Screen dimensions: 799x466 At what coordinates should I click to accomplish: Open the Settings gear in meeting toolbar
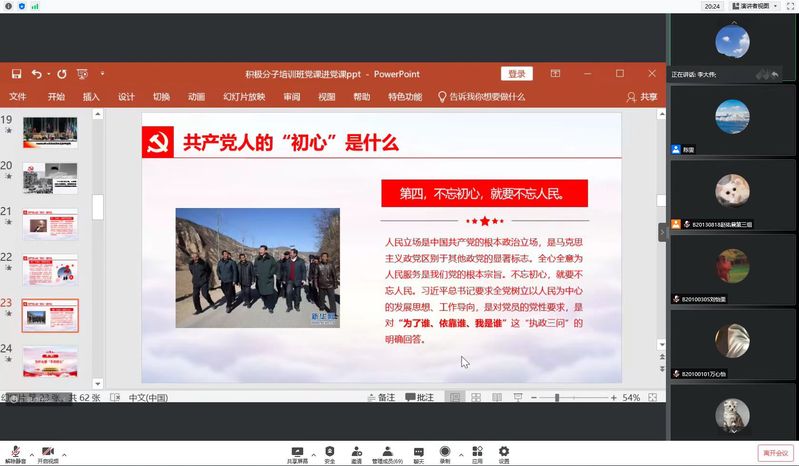click(x=504, y=451)
